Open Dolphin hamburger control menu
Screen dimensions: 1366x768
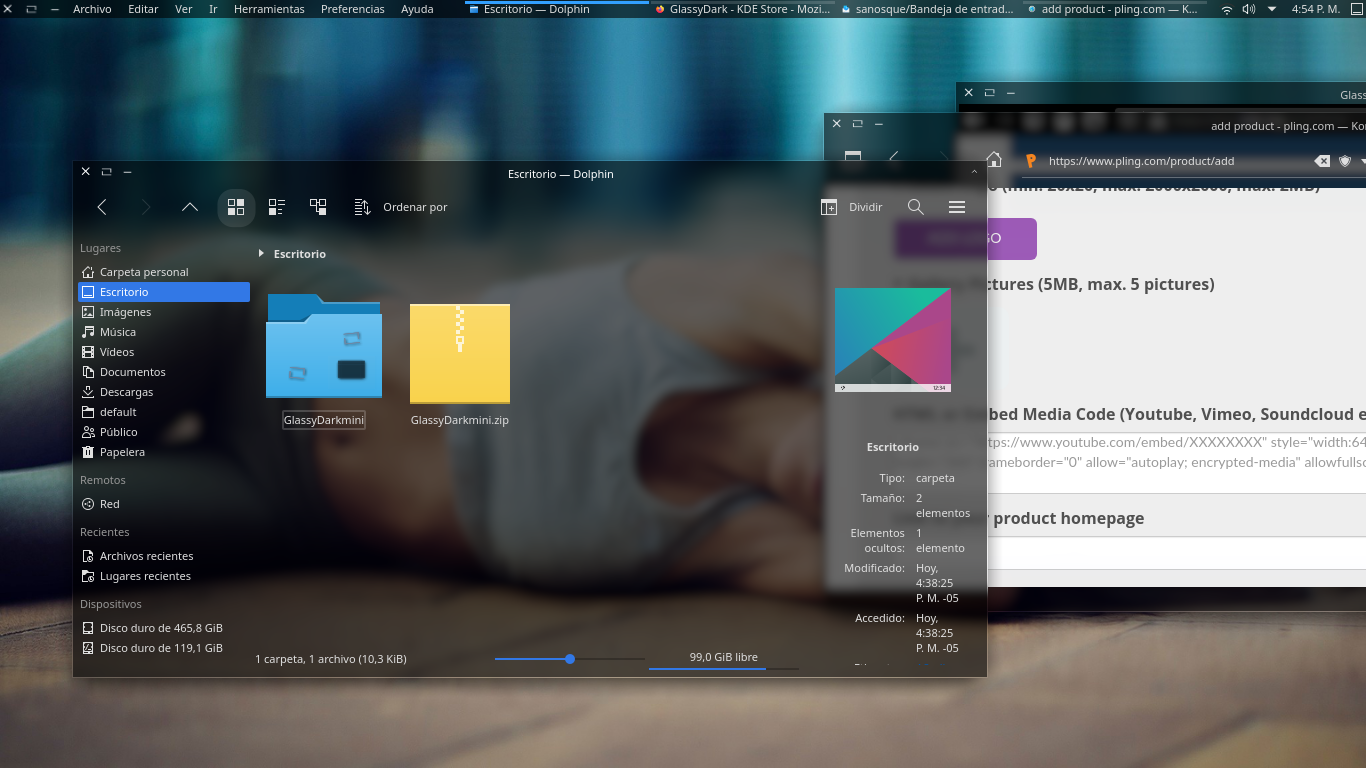957,207
